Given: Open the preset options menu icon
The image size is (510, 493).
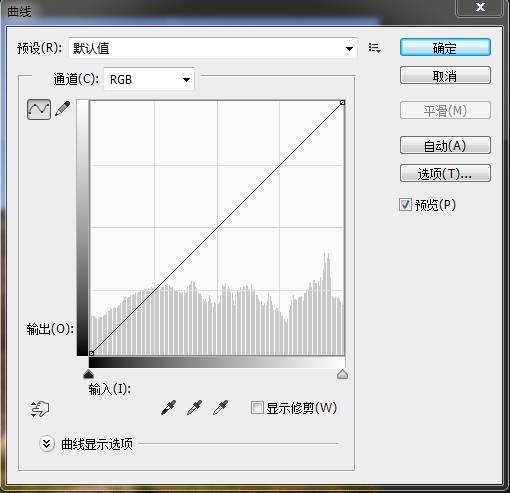Looking at the screenshot, I should pos(375,48).
